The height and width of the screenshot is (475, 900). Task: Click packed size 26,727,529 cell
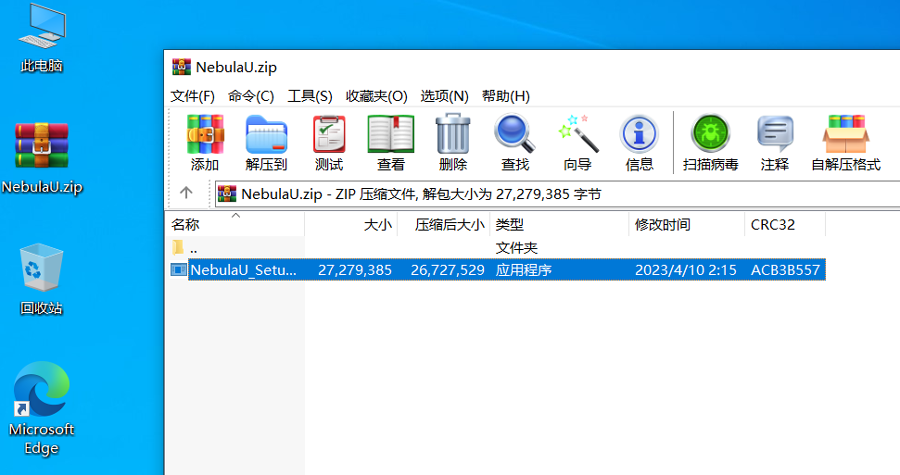[x=448, y=270]
